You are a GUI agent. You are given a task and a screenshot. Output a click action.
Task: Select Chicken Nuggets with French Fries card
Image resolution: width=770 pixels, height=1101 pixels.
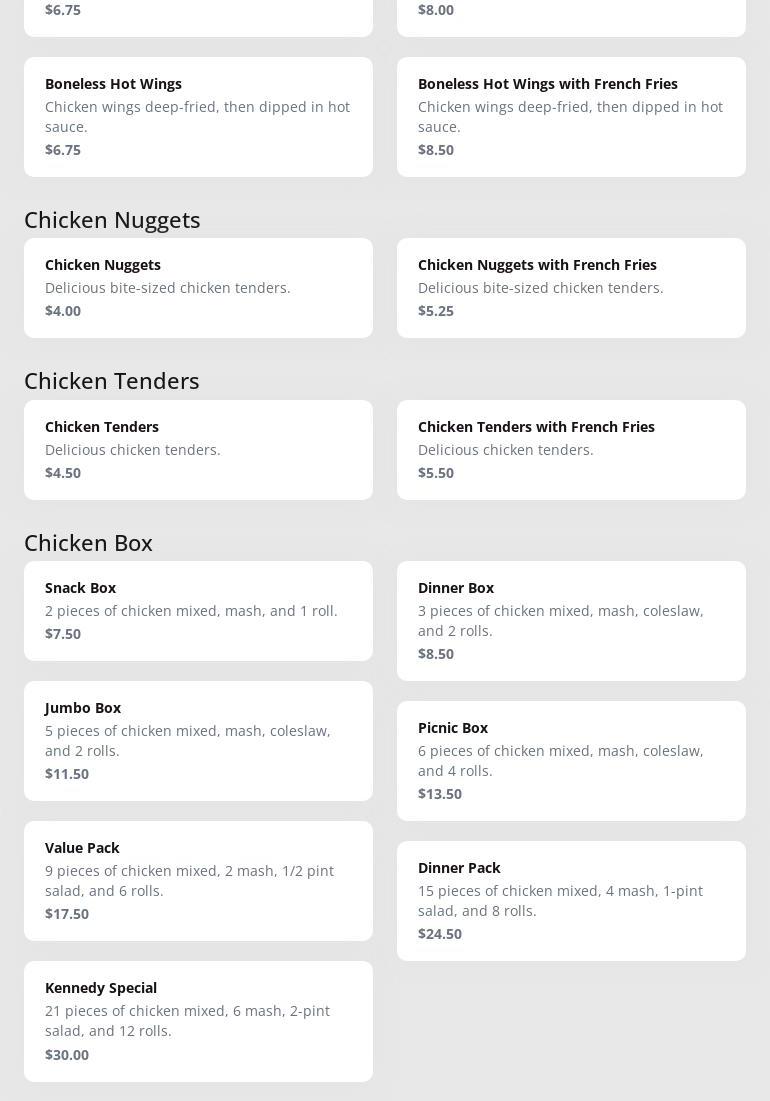pos(571,288)
